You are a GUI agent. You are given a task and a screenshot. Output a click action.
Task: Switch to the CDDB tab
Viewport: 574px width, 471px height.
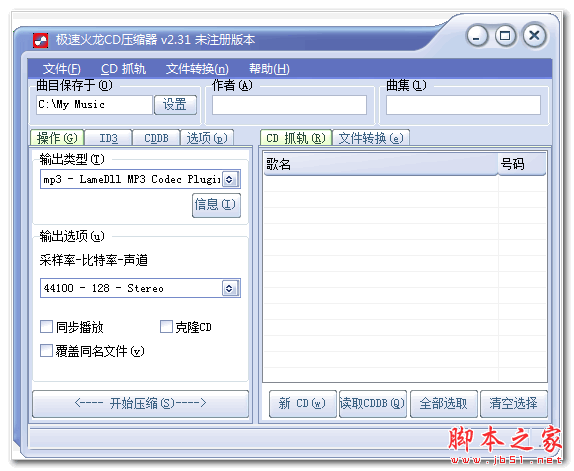[156, 138]
